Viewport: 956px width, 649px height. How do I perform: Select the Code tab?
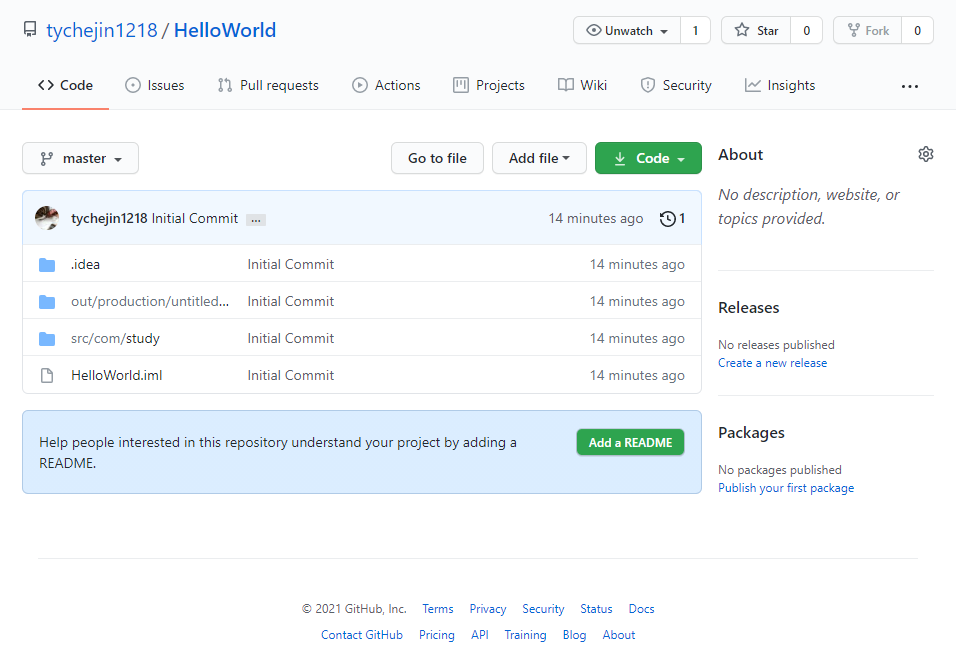(x=65, y=85)
